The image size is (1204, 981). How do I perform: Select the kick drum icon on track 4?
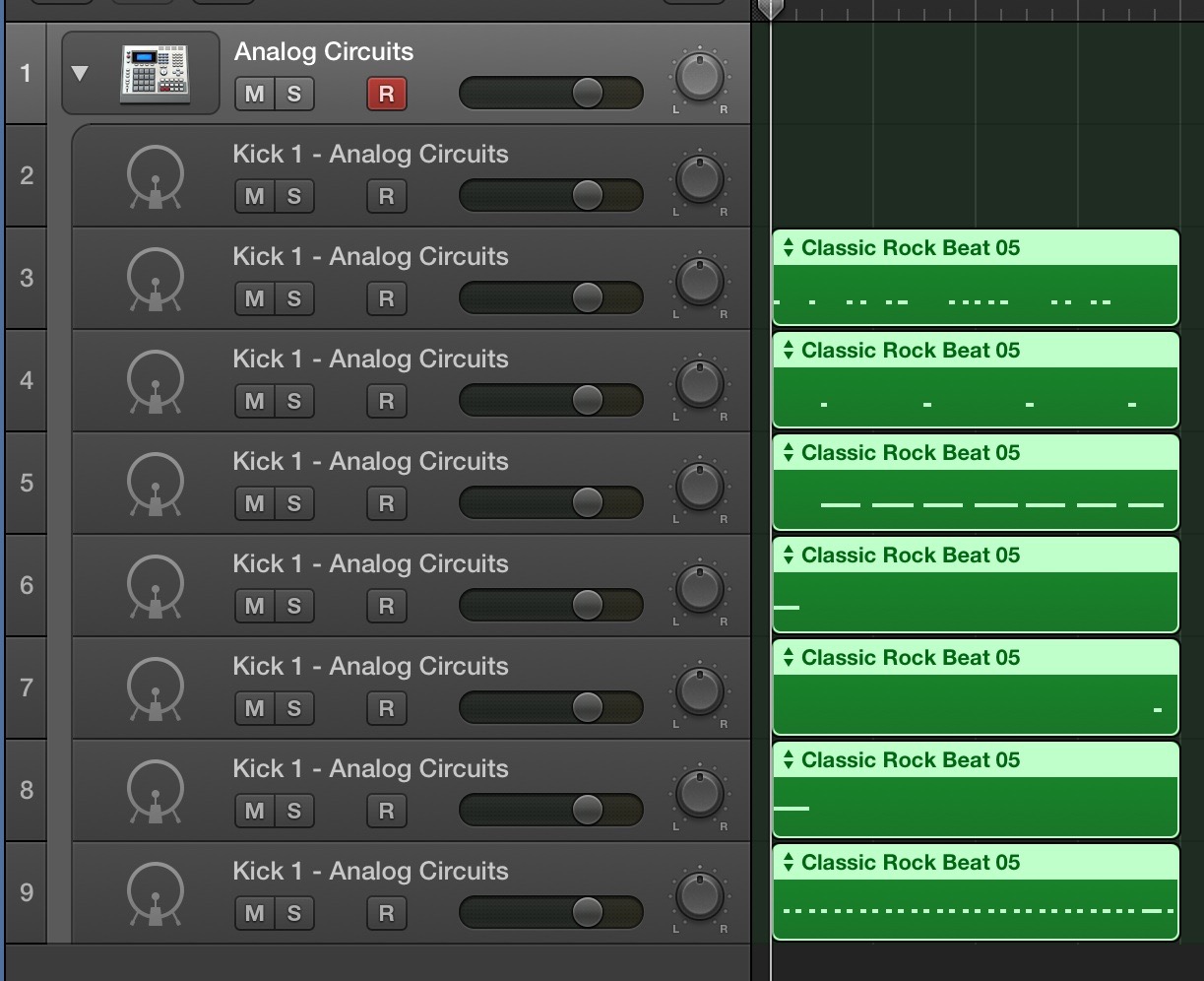[x=156, y=381]
